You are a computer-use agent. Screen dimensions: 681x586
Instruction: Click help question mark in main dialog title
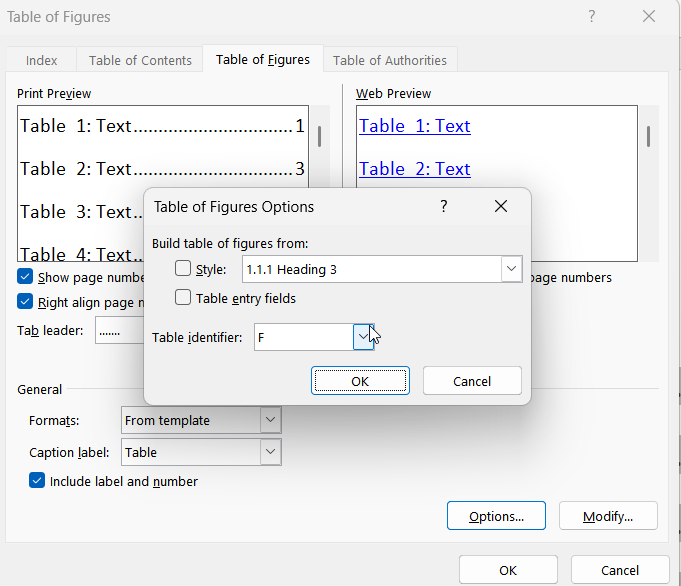tap(592, 17)
